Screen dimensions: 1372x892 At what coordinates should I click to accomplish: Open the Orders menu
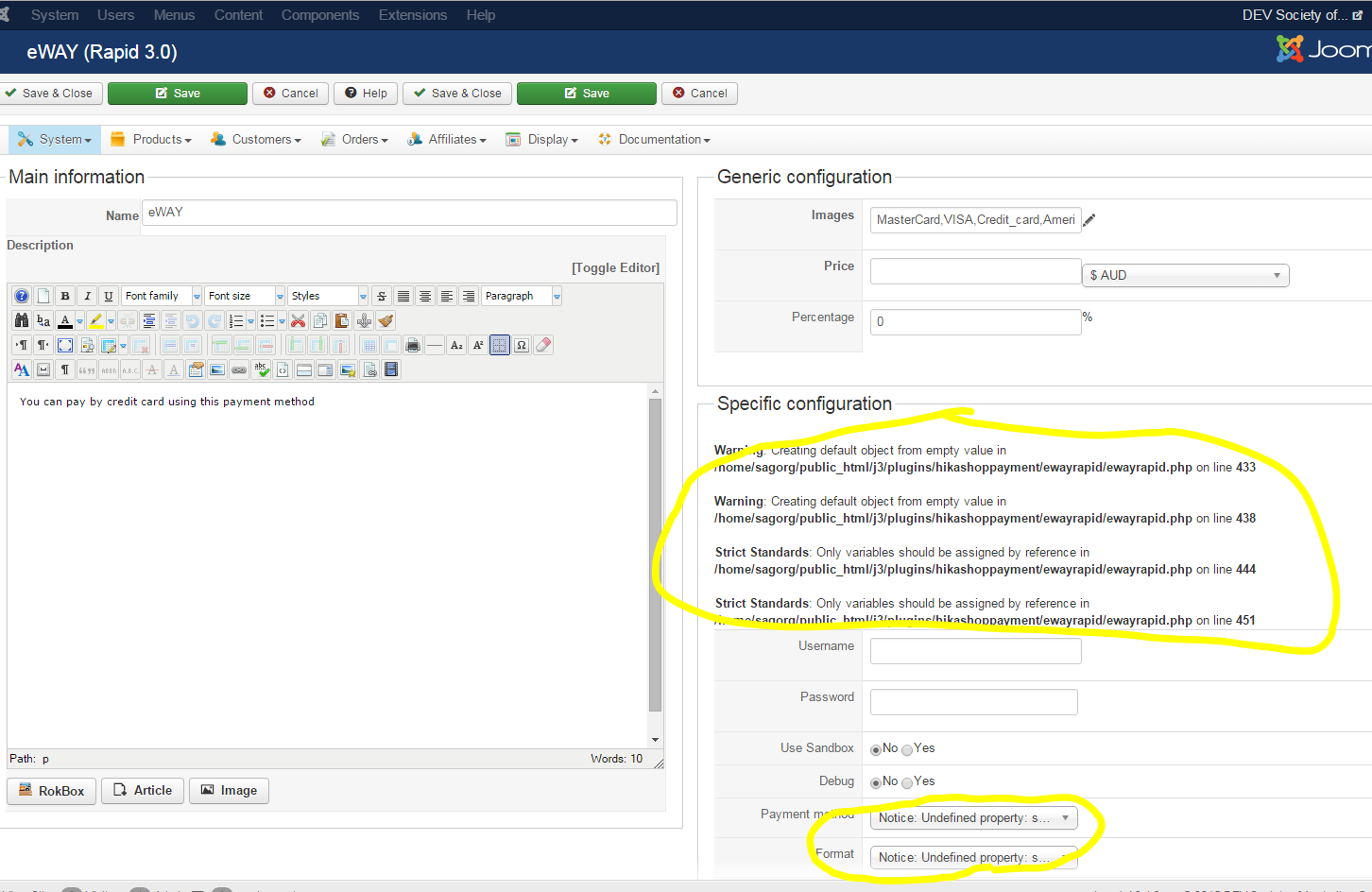pos(365,139)
